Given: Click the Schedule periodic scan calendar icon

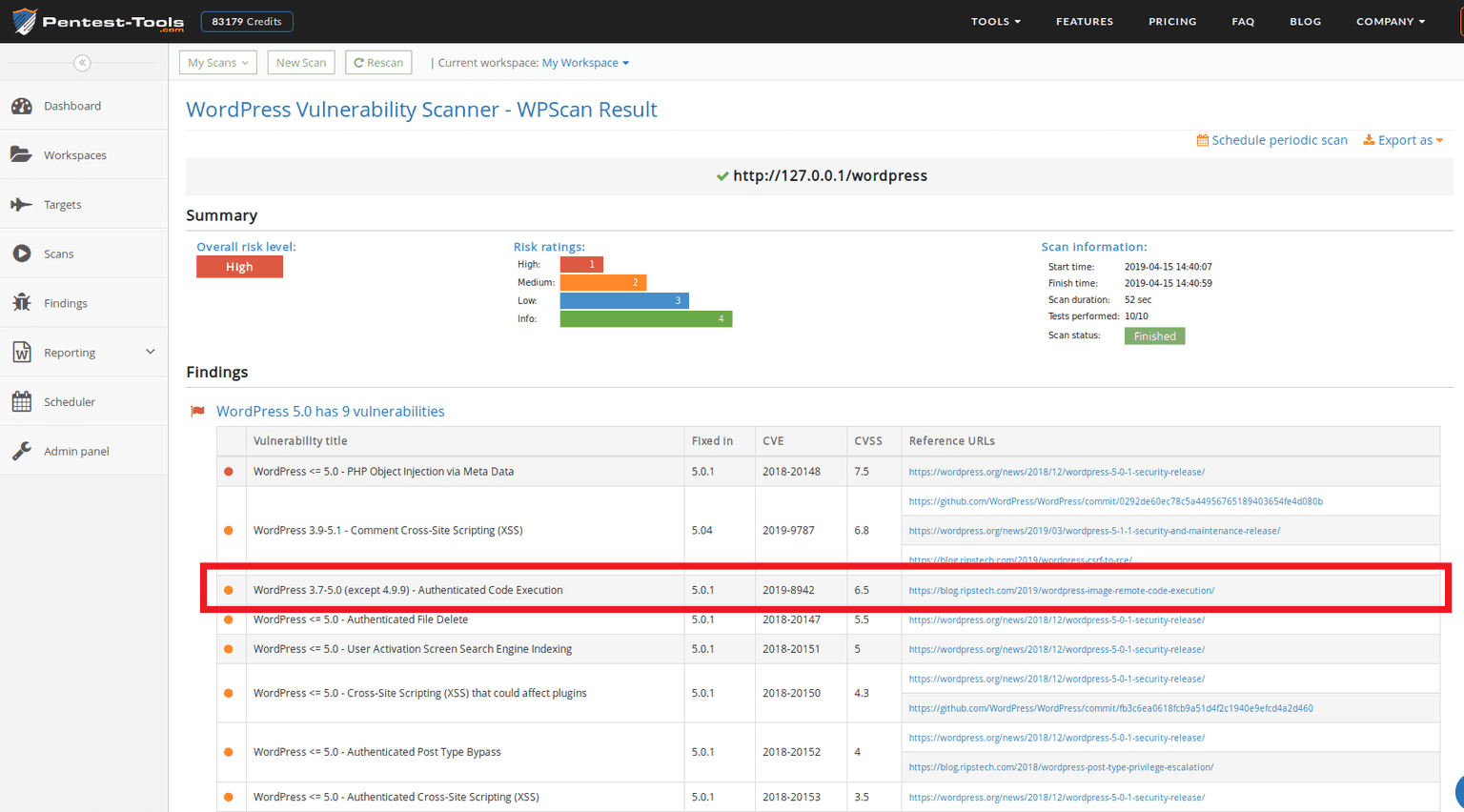Looking at the screenshot, I should [1203, 140].
